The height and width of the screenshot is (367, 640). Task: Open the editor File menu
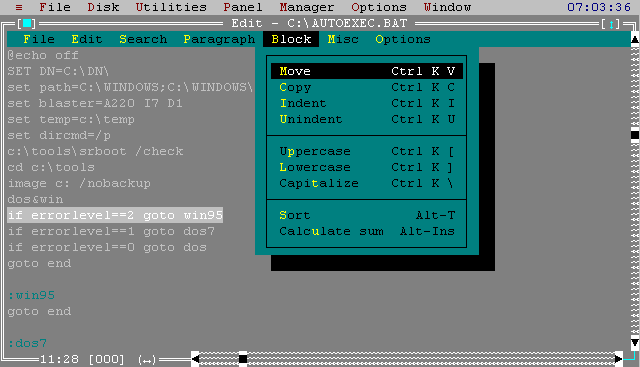pos(39,39)
